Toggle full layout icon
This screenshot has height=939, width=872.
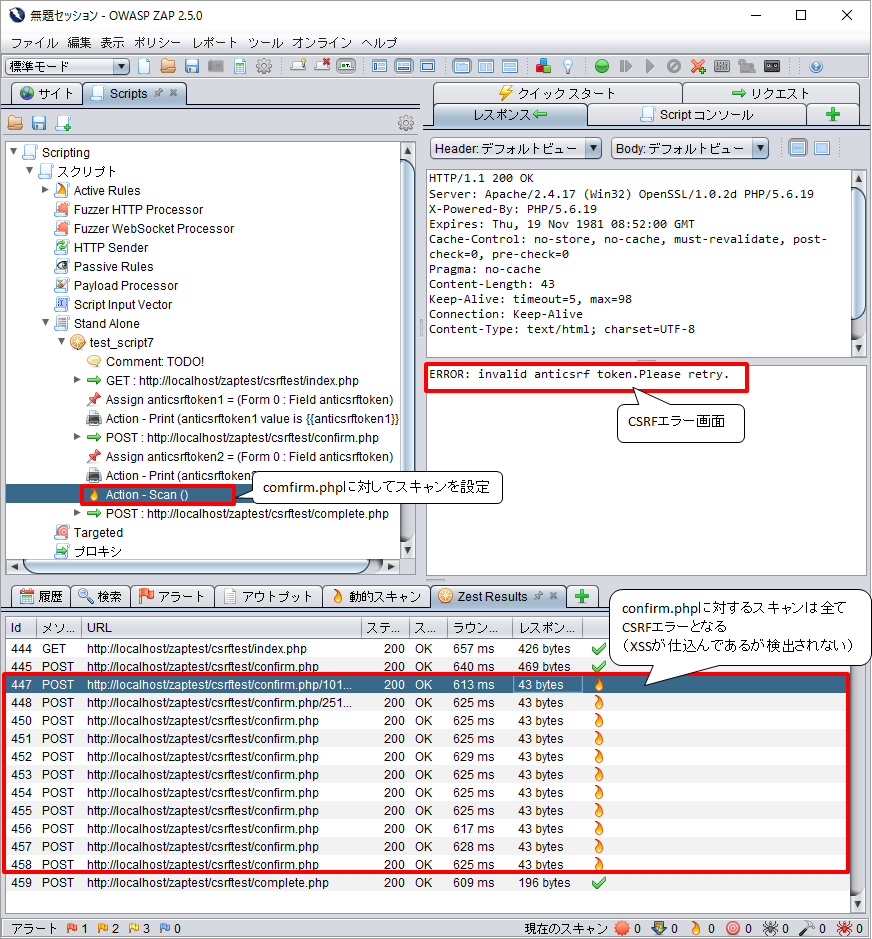pyautogui.click(x=428, y=66)
